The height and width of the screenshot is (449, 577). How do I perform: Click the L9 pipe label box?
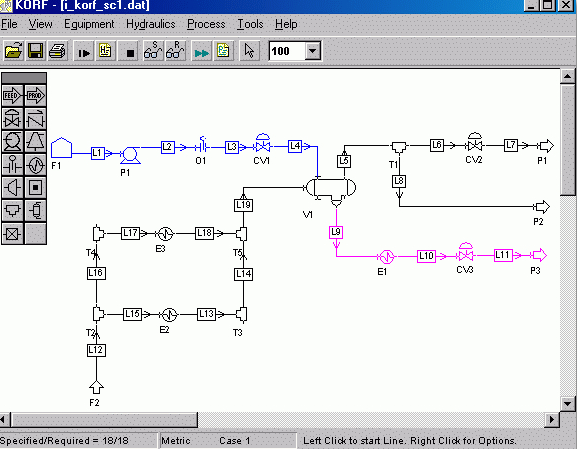tap(336, 232)
